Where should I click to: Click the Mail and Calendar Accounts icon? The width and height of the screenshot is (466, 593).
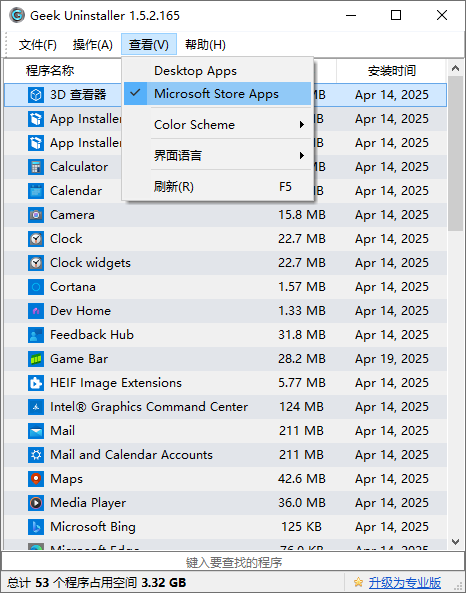coord(36,455)
